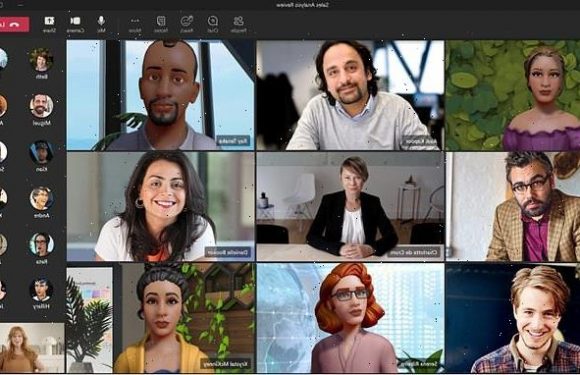The height and width of the screenshot is (375, 580).
Task: Open meeting Notes
Action: [161, 24]
